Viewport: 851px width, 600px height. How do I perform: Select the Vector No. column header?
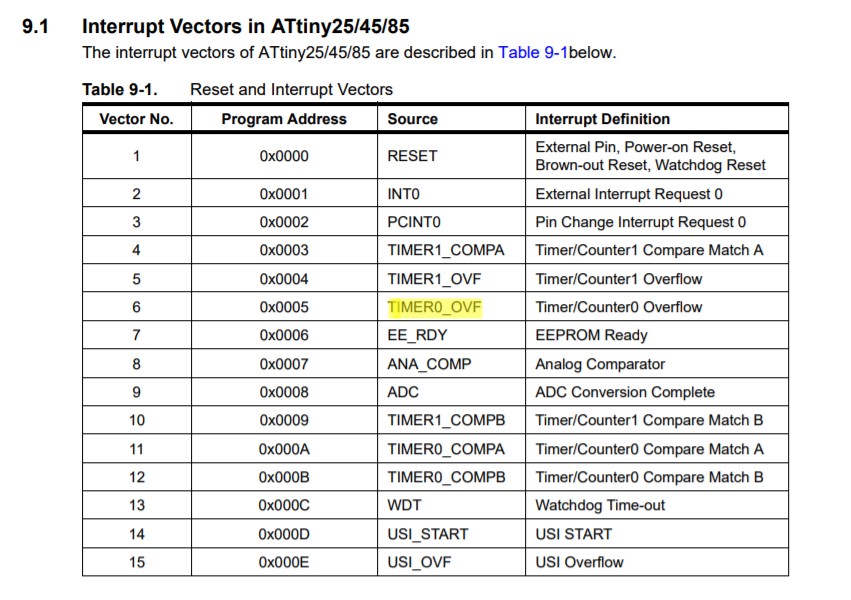[136, 119]
